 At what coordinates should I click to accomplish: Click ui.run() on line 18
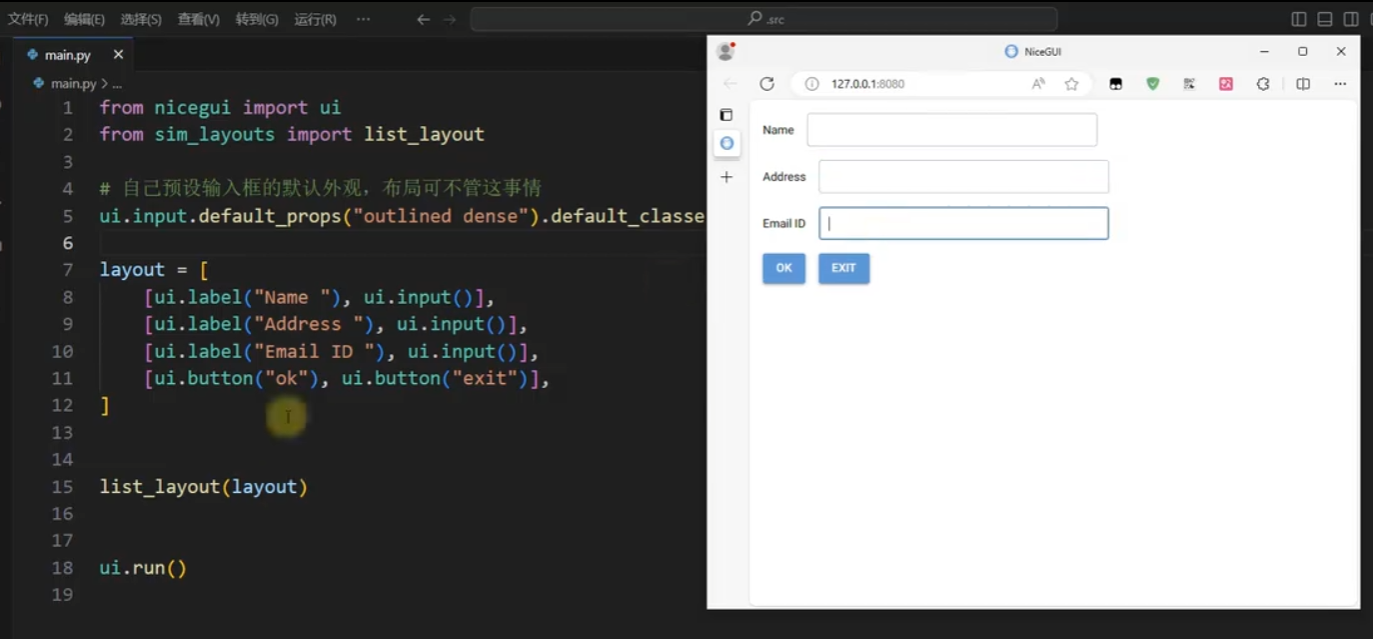(x=143, y=568)
